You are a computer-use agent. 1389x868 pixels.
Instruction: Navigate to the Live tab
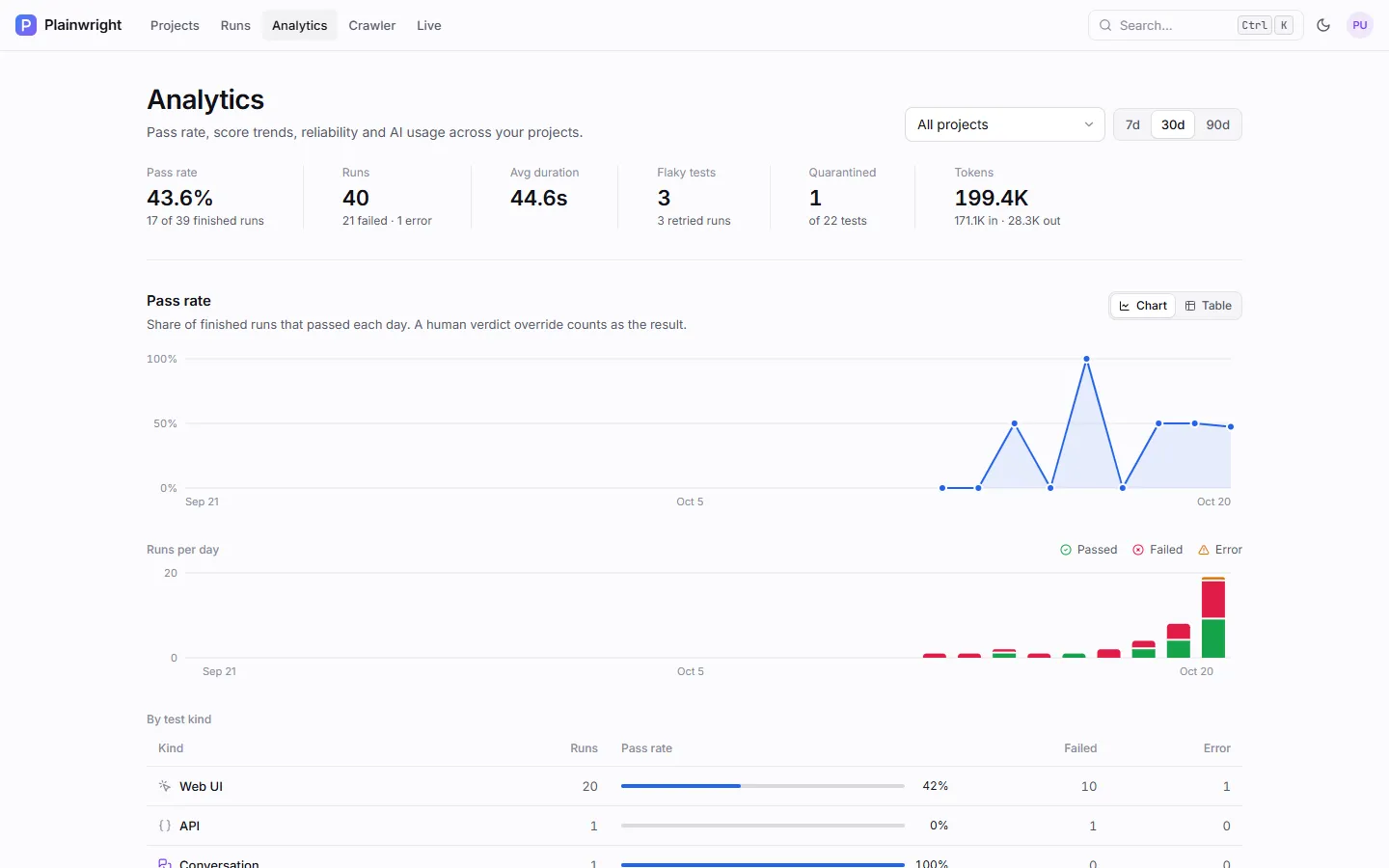(429, 25)
